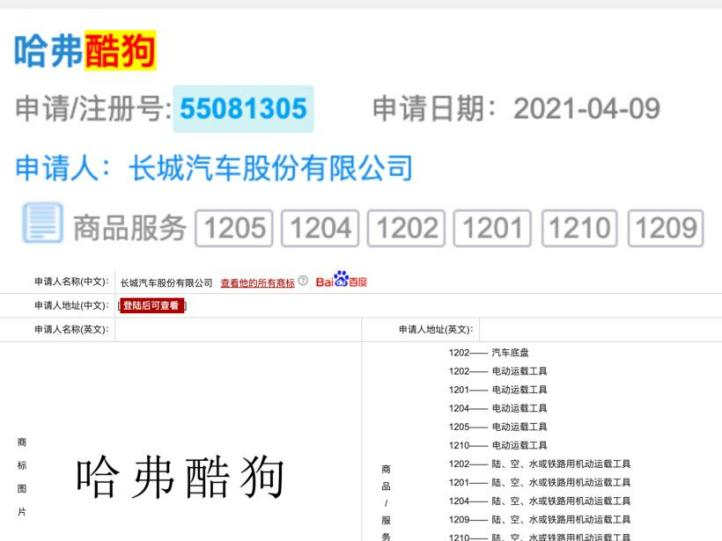Select category code 1205 box
722x541 pixels.
pos(234,228)
